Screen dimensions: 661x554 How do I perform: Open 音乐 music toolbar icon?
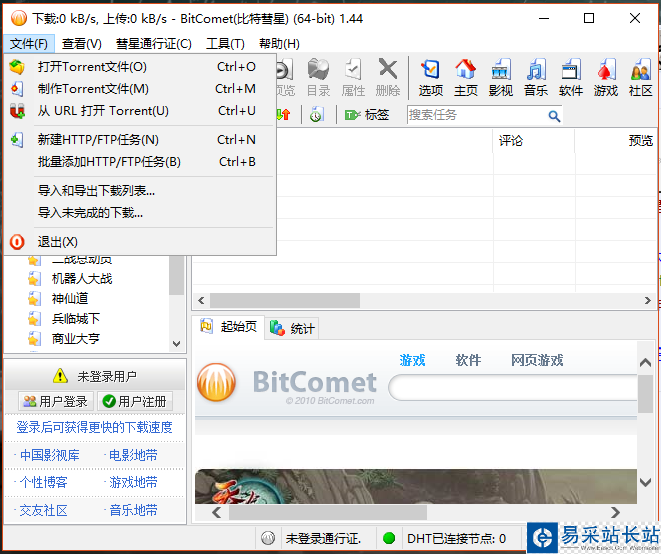tap(535, 77)
